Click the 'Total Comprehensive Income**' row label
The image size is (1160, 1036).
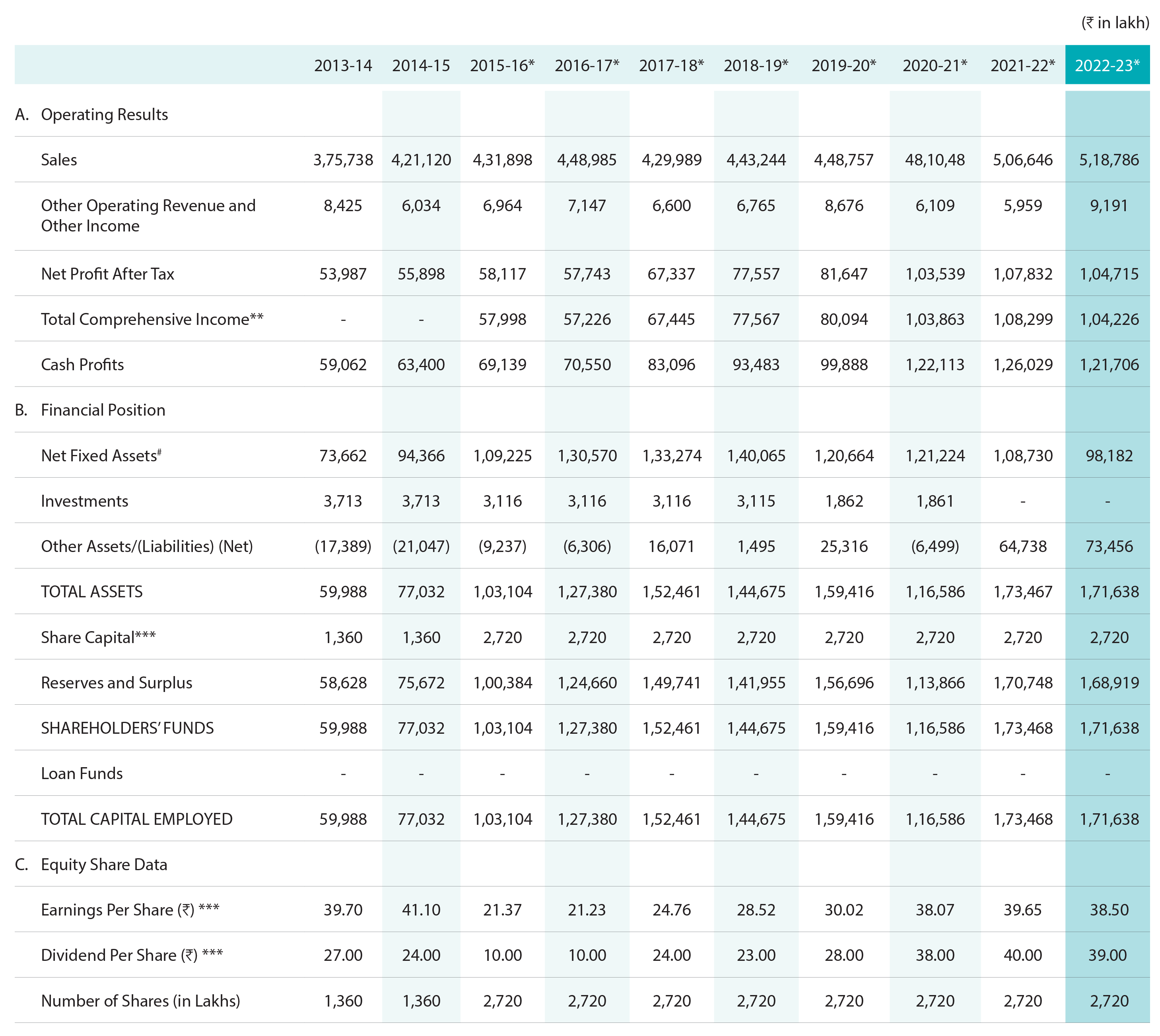pyautogui.click(x=152, y=319)
